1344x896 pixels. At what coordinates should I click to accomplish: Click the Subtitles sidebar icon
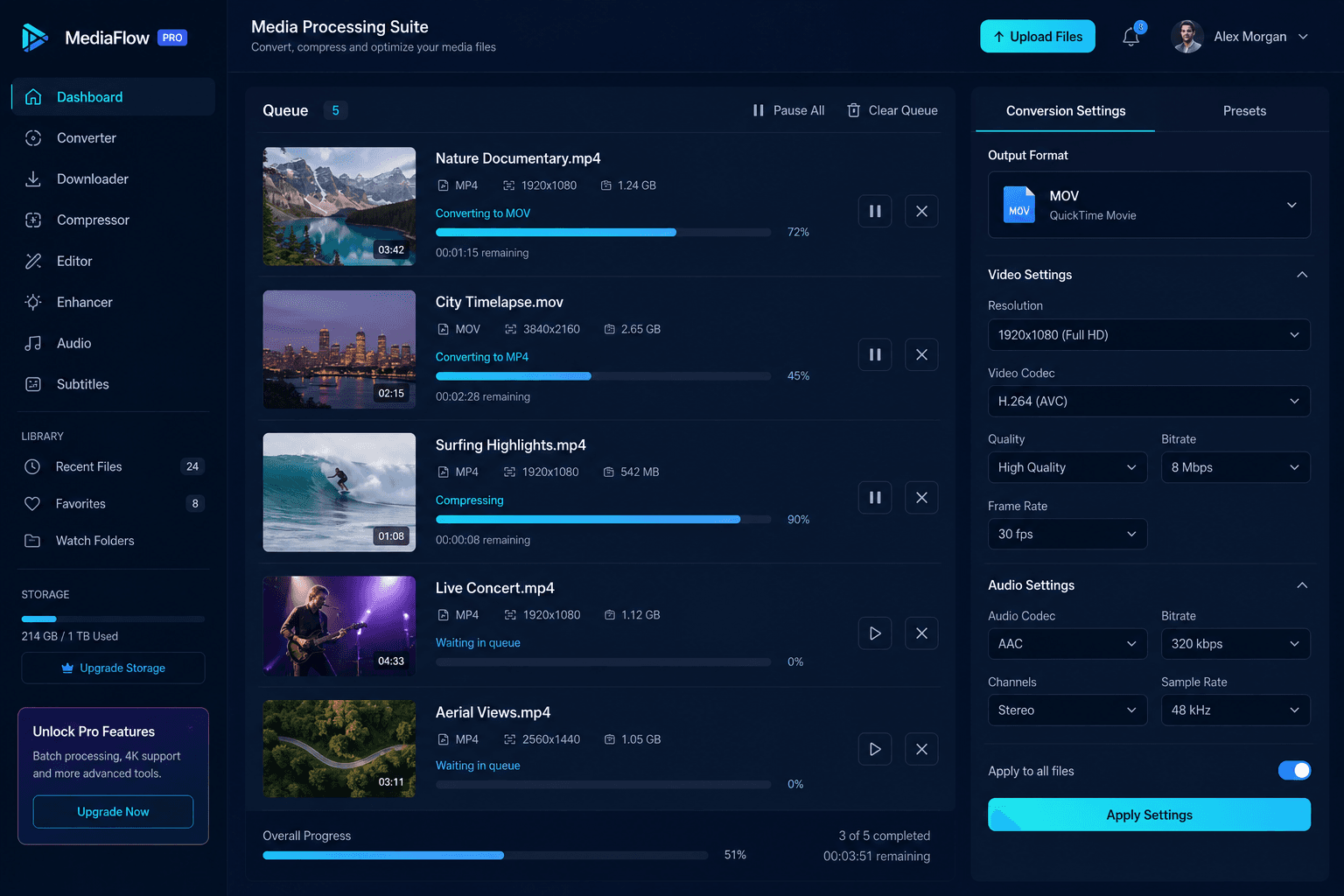pos(33,384)
